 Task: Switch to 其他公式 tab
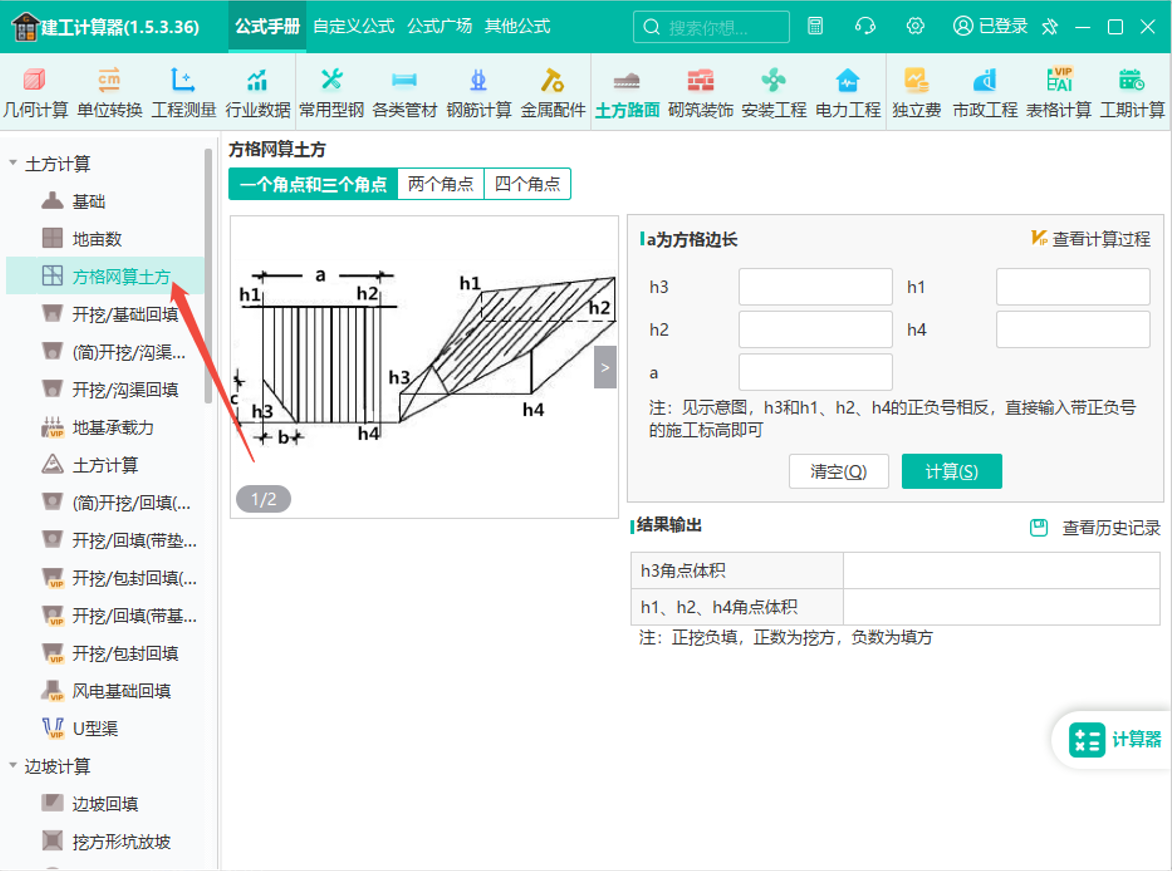(517, 26)
